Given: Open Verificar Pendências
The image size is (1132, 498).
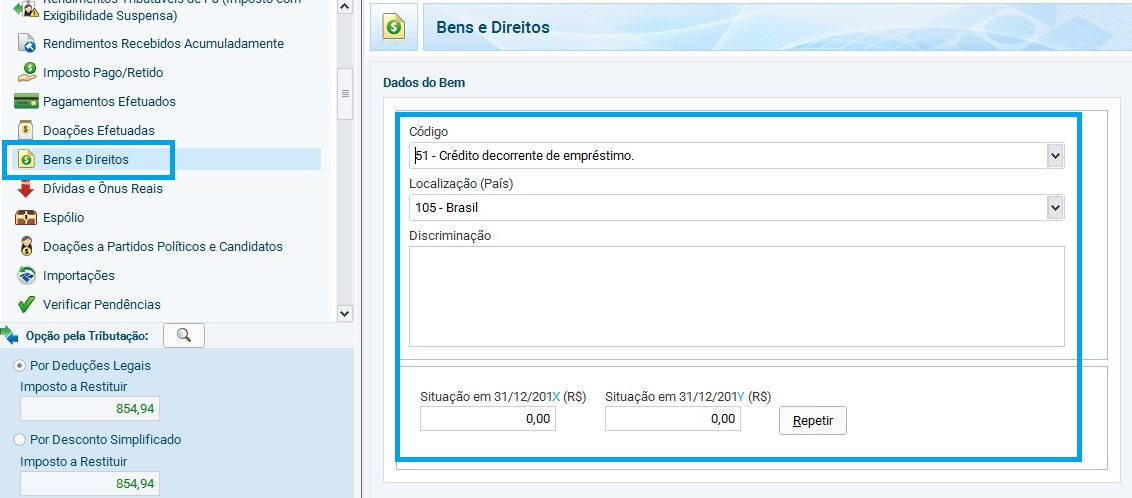Looking at the screenshot, I should pos(102,304).
